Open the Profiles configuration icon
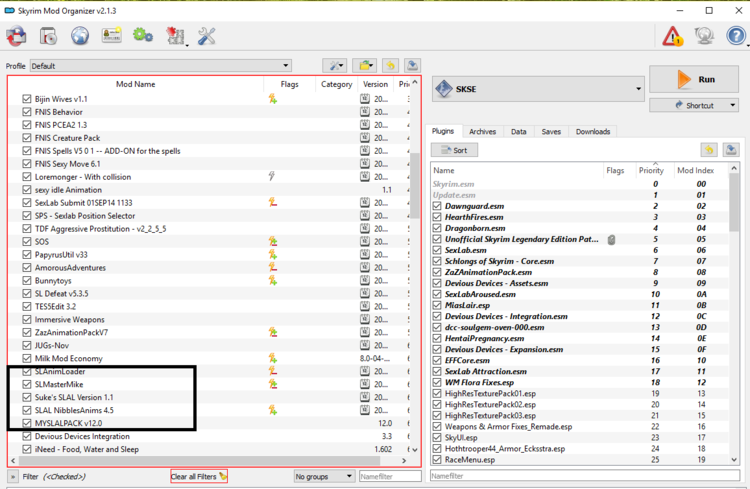Viewport: 750px width, 489px height. point(48,36)
